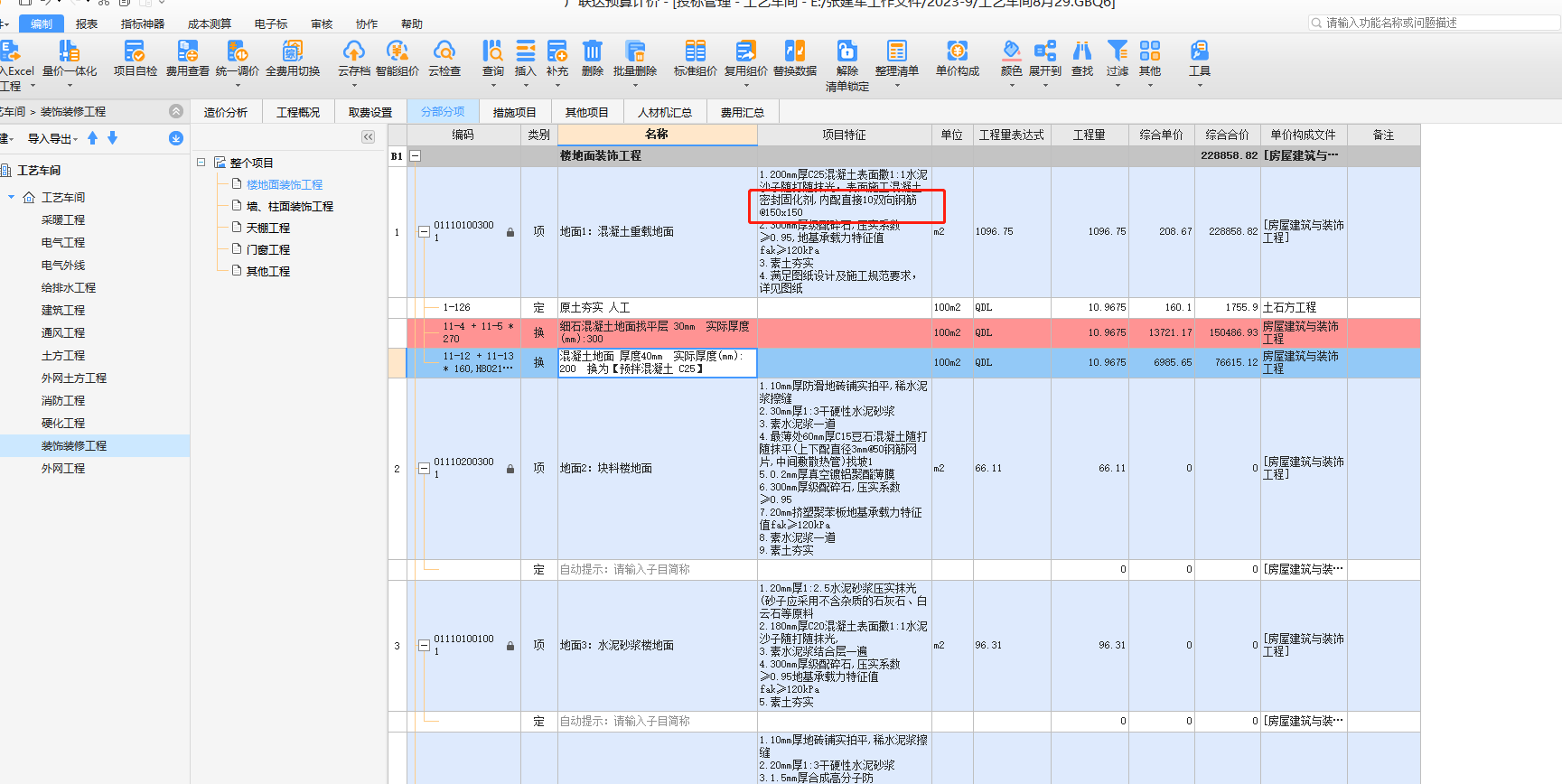Click the 复用组价 icon
The width and height of the screenshot is (1562, 784).
745,51
